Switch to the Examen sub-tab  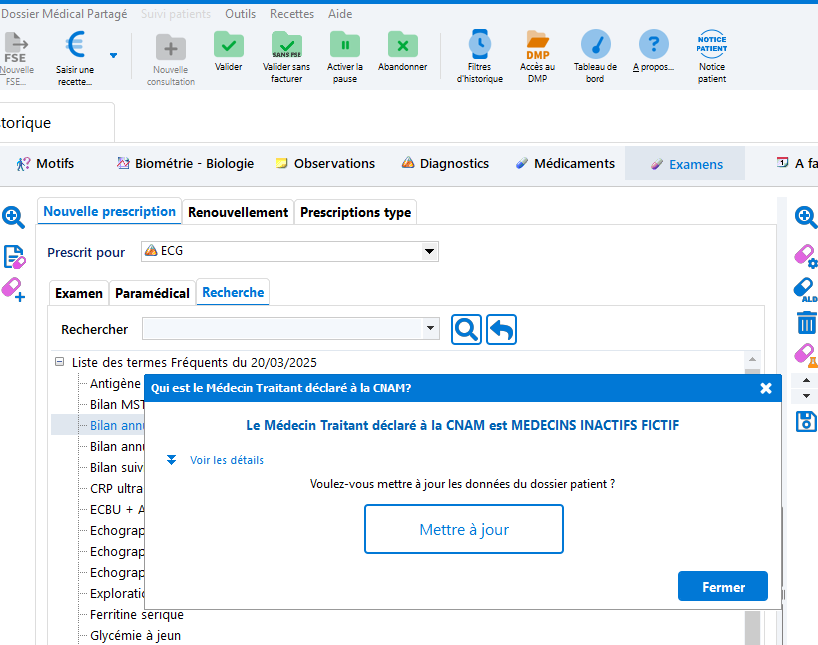pyautogui.click(x=79, y=293)
